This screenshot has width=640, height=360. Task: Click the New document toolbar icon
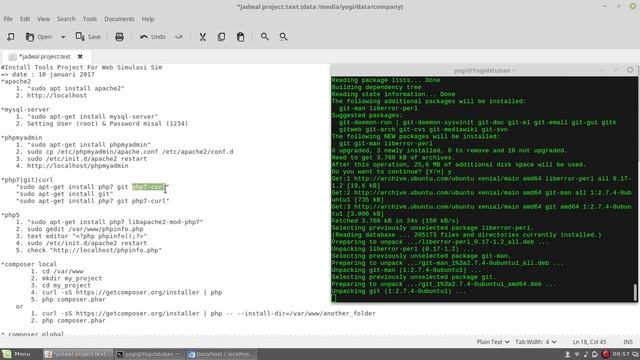11,37
